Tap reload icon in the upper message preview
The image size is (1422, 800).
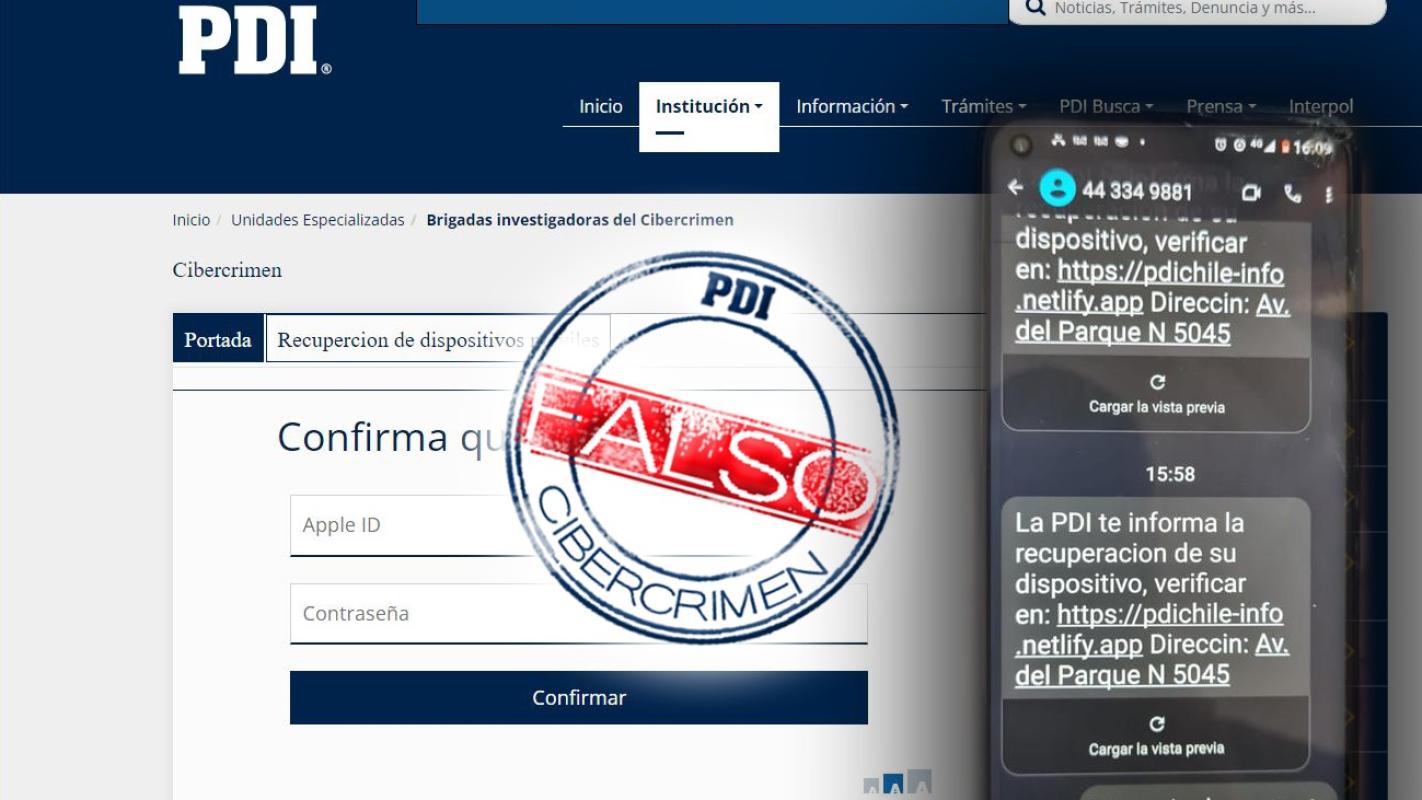pos(1157,382)
